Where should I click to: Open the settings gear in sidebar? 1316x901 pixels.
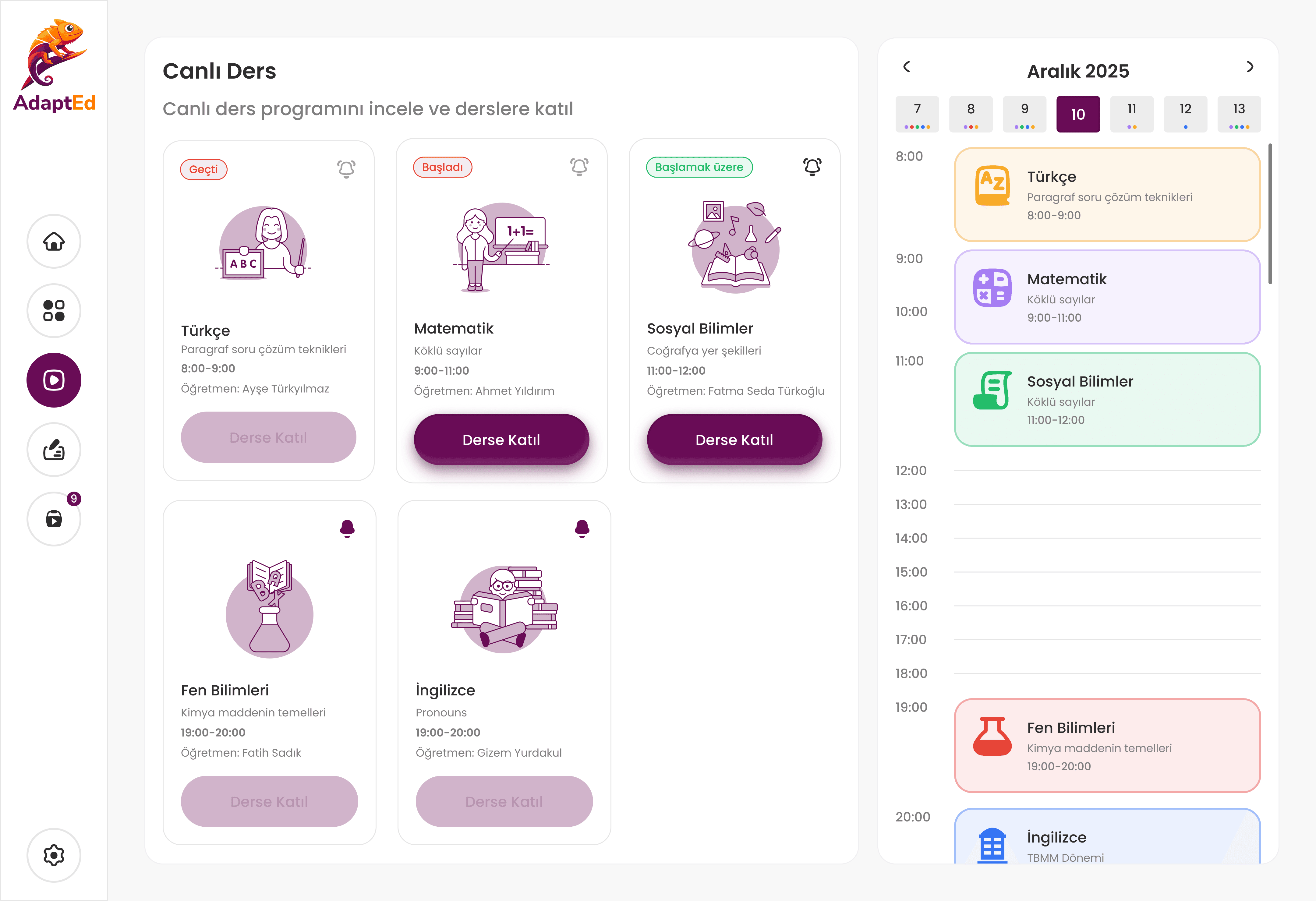54,855
